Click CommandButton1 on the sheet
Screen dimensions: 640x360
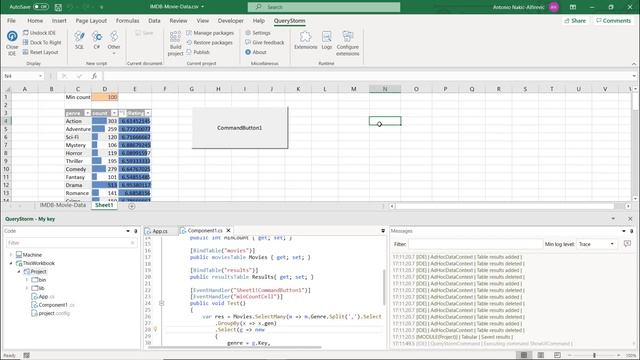(240, 128)
